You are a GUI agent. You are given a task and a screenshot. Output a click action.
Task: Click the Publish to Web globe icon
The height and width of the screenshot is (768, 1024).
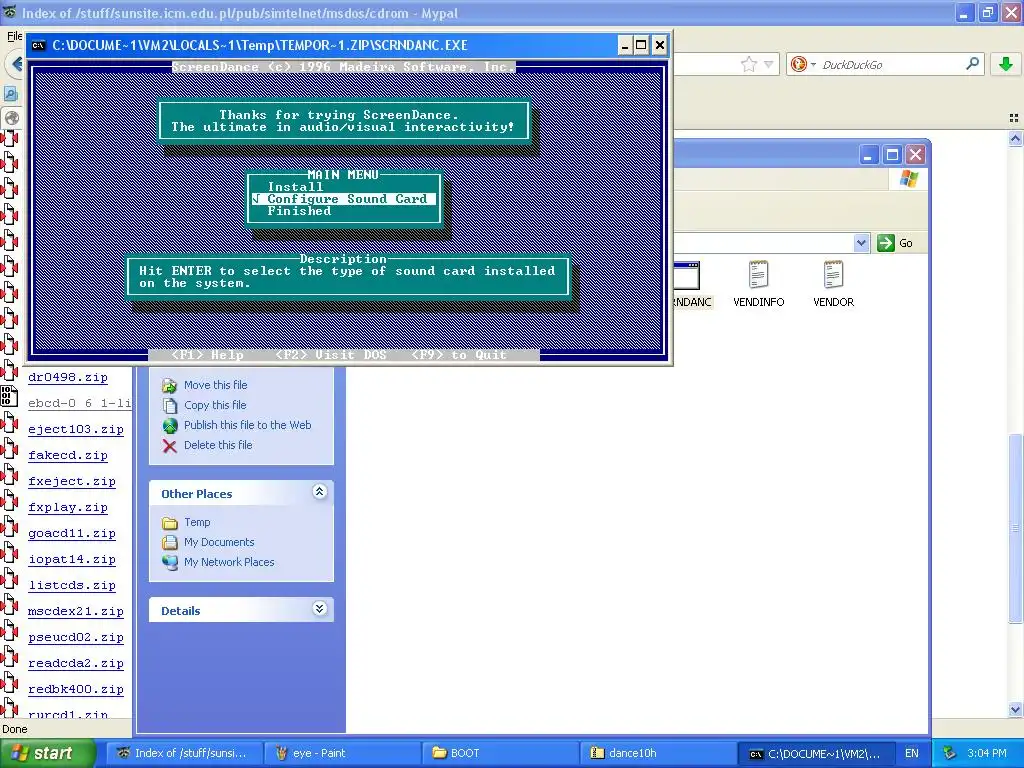170,426
